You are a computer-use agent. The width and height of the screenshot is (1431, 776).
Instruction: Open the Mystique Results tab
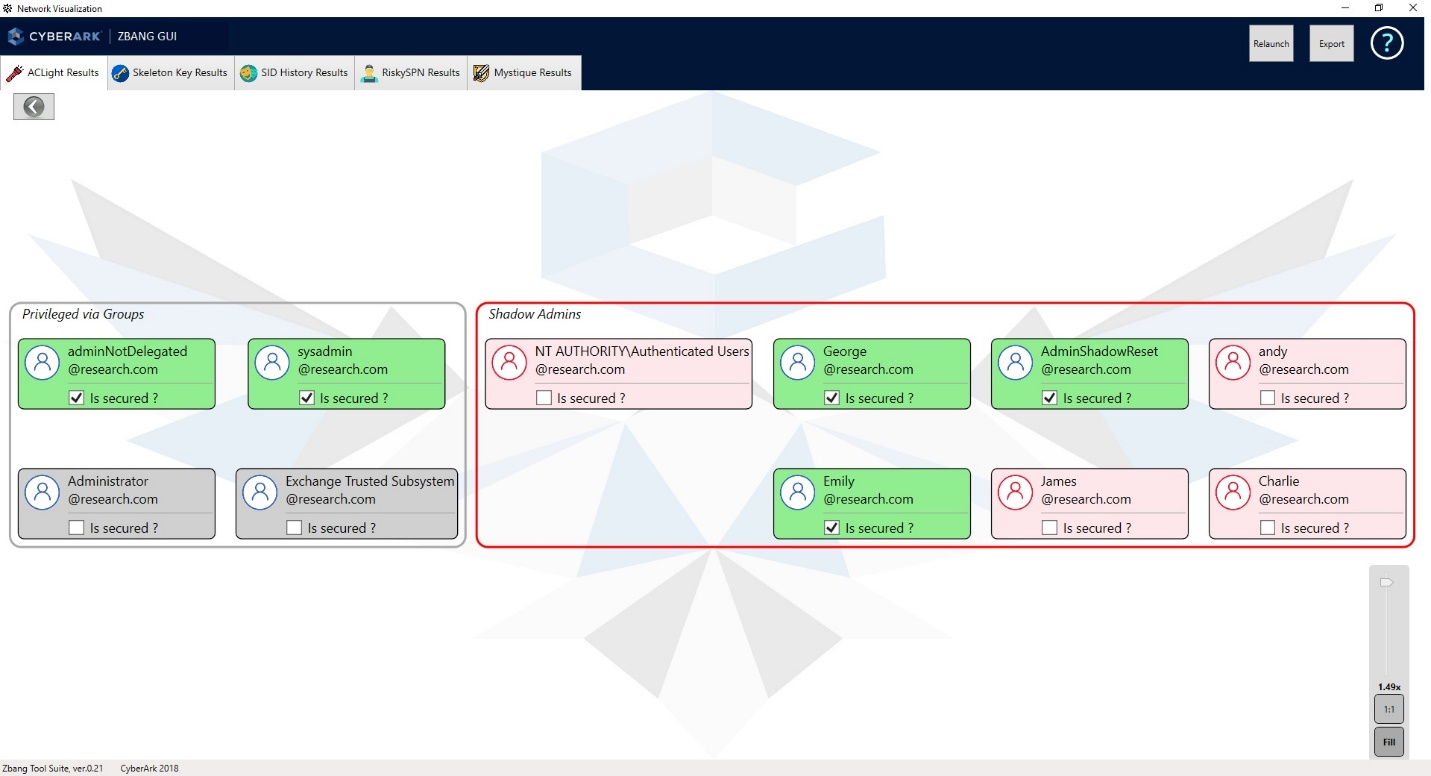coord(524,73)
